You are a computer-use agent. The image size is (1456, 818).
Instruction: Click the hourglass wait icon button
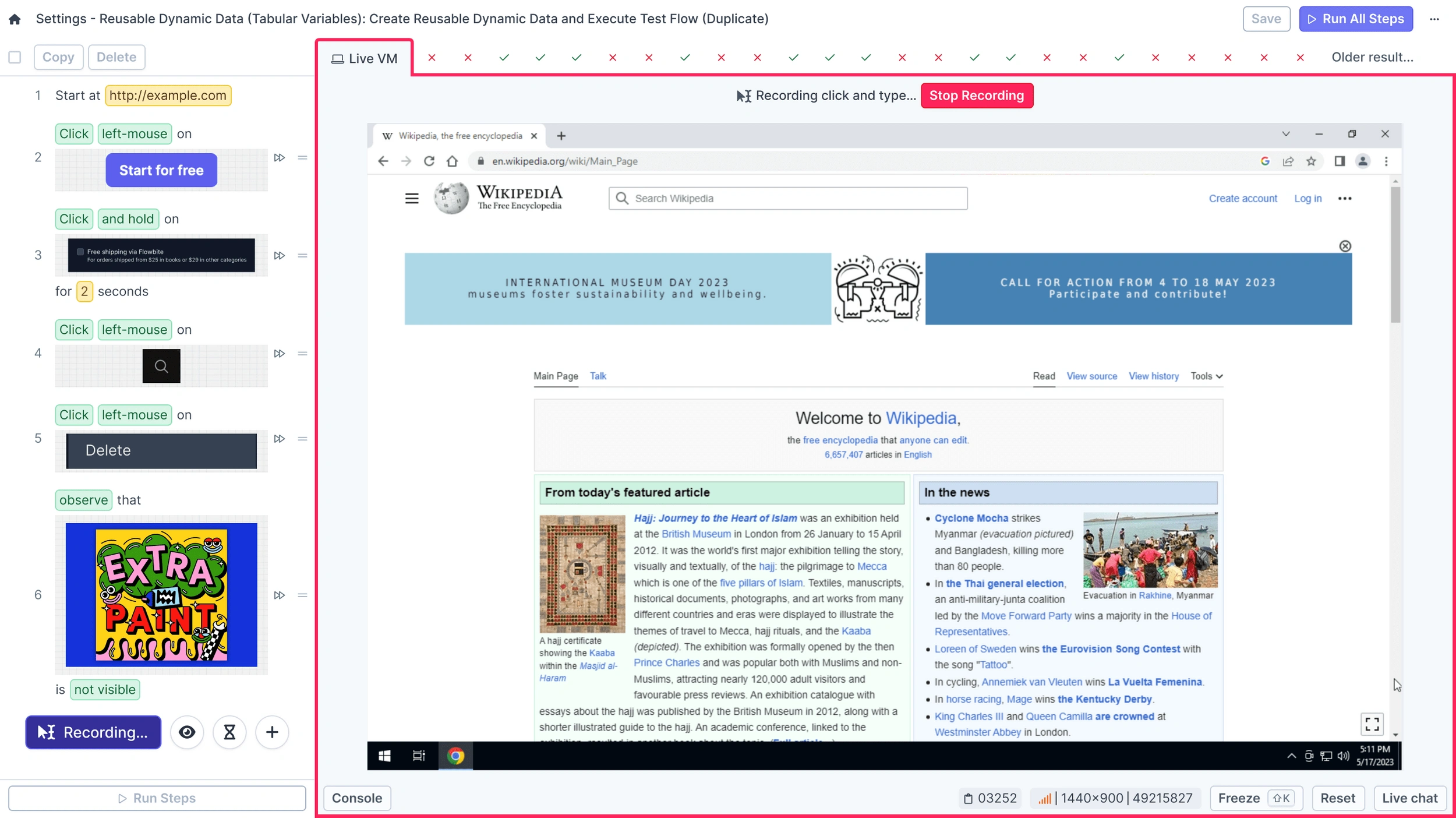pos(229,732)
